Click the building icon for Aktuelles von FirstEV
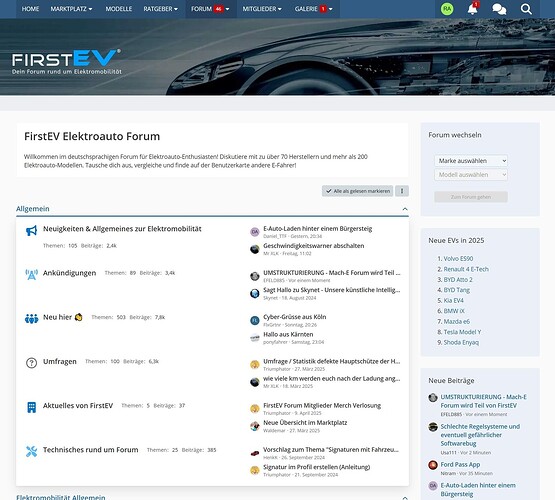 tap(32, 407)
